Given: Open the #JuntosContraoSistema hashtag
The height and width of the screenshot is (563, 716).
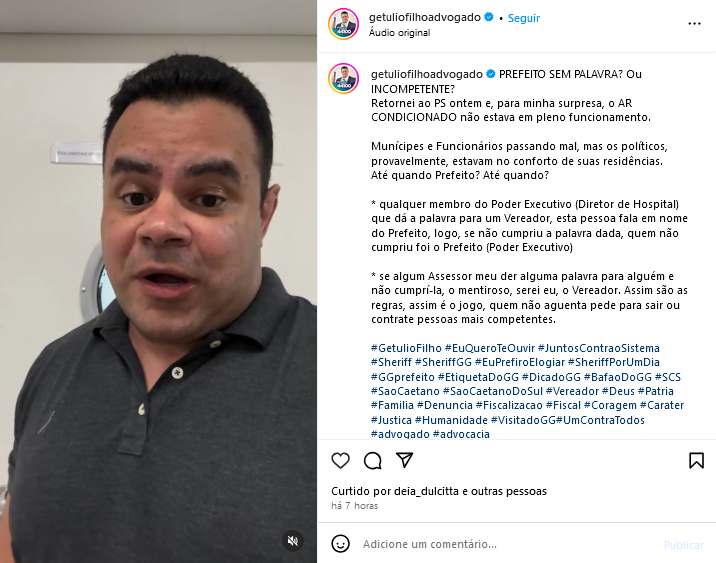Looking at the screenshot, I should [599, 348].
